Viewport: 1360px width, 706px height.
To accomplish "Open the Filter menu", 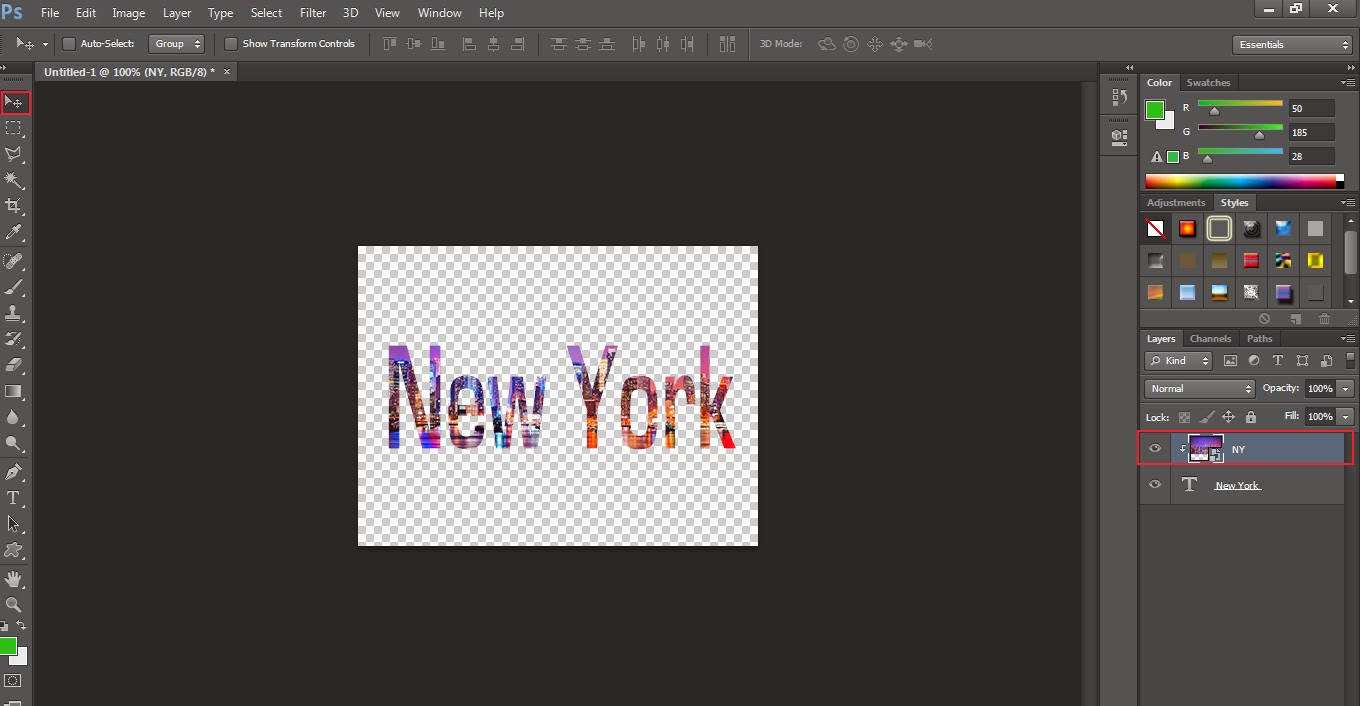I will pos(313,13).
